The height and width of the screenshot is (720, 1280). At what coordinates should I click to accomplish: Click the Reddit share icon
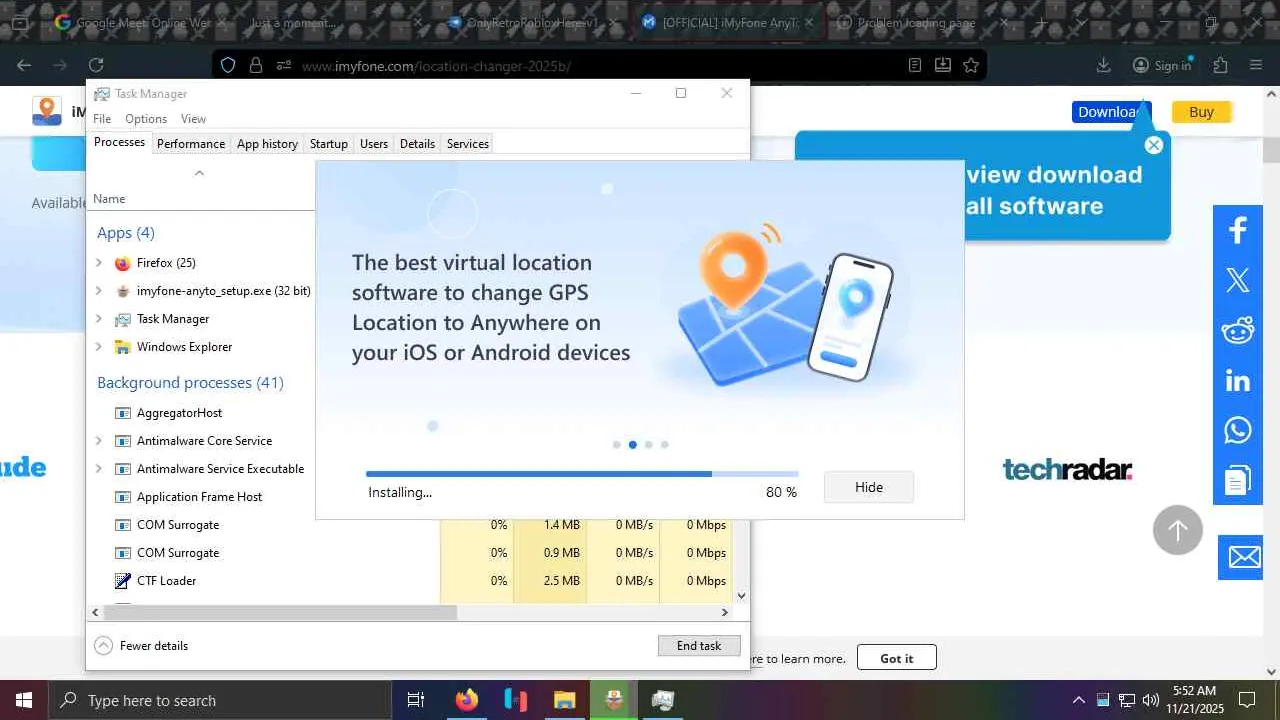pos(1238,330)
